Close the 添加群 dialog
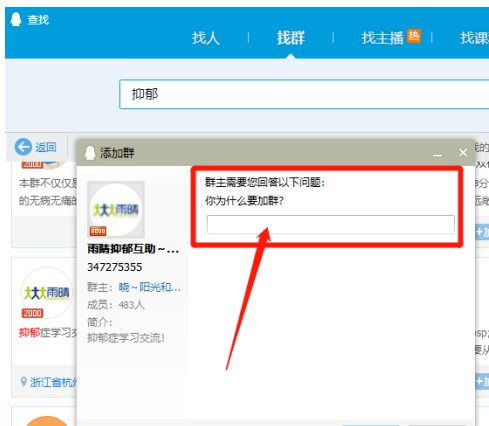Viewport: 489px width, 426px height. (x=463, y=153)
